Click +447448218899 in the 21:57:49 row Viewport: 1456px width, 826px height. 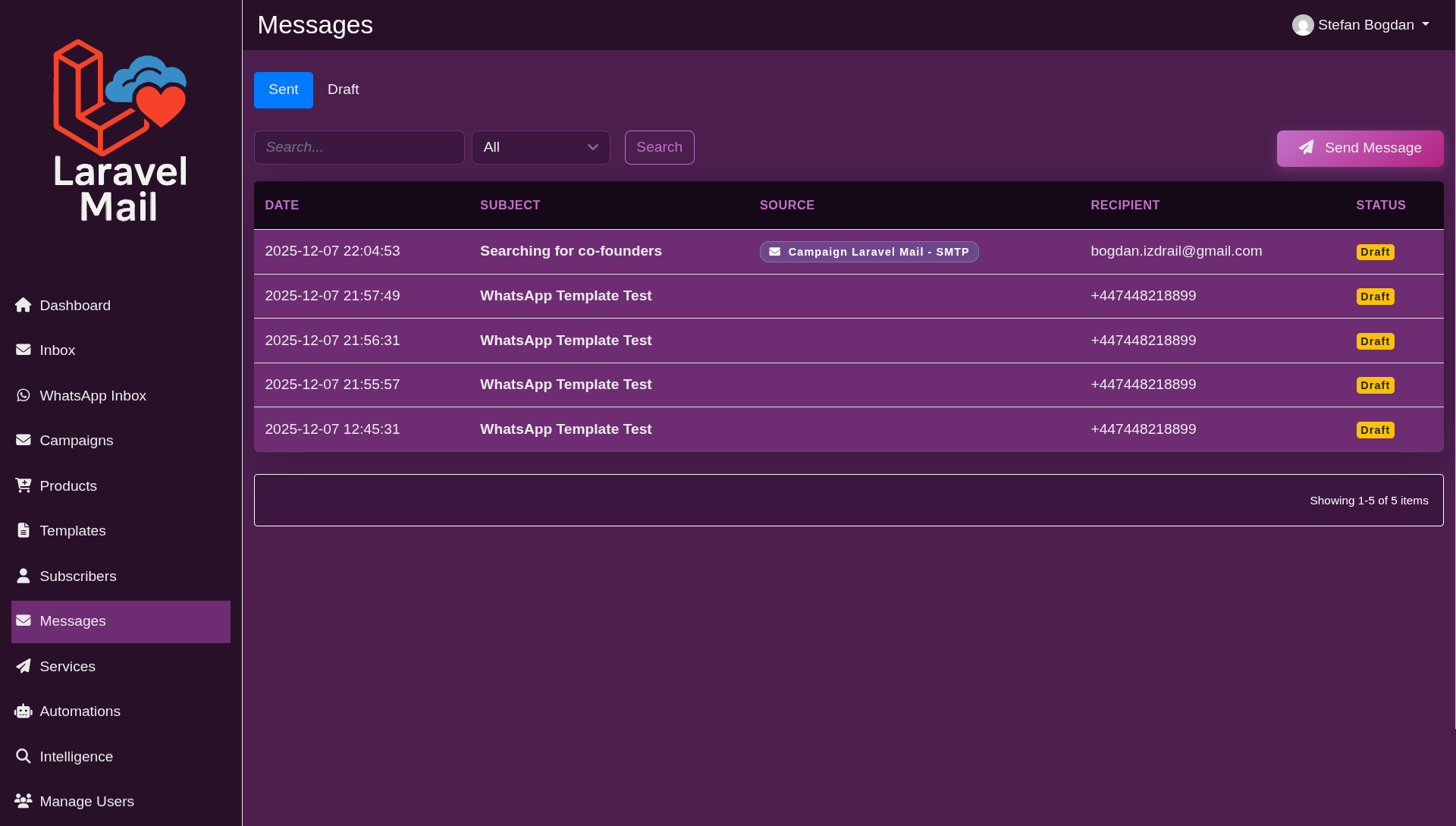[1143, 296]
